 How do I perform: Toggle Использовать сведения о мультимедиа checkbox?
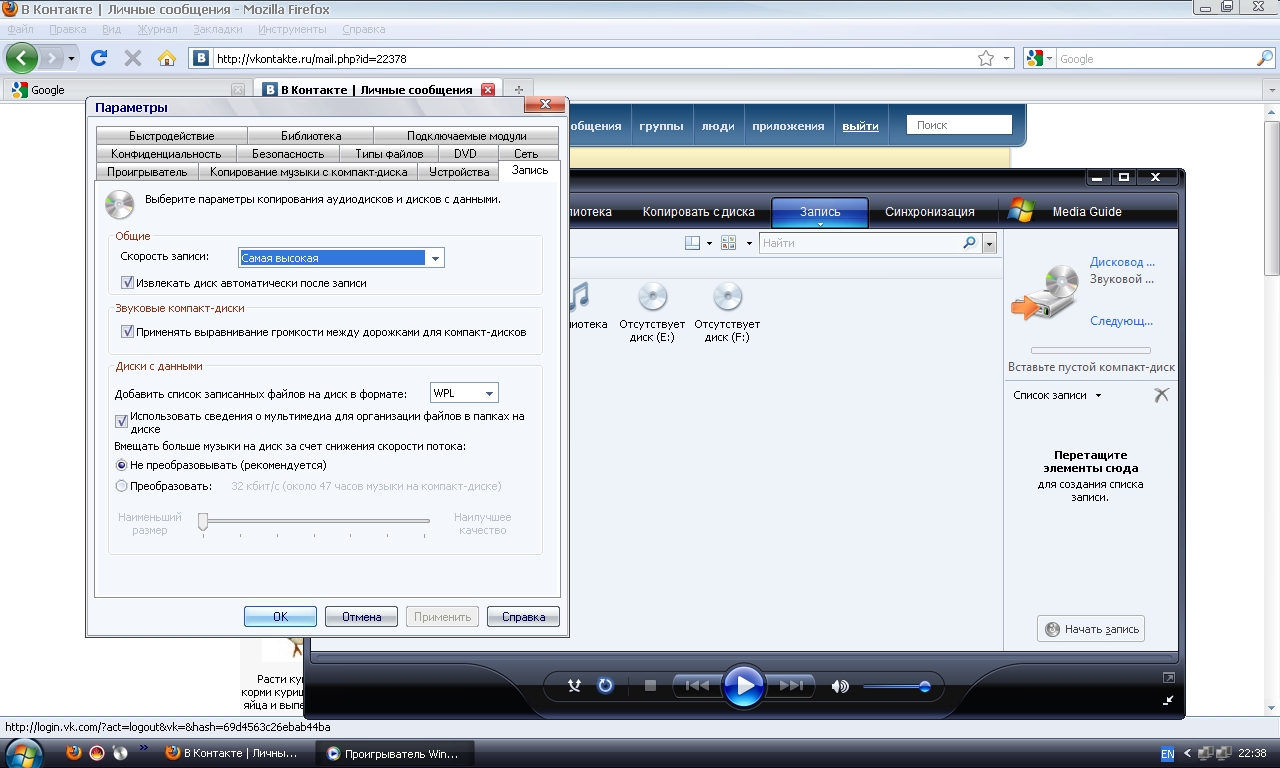coord(122,422)
